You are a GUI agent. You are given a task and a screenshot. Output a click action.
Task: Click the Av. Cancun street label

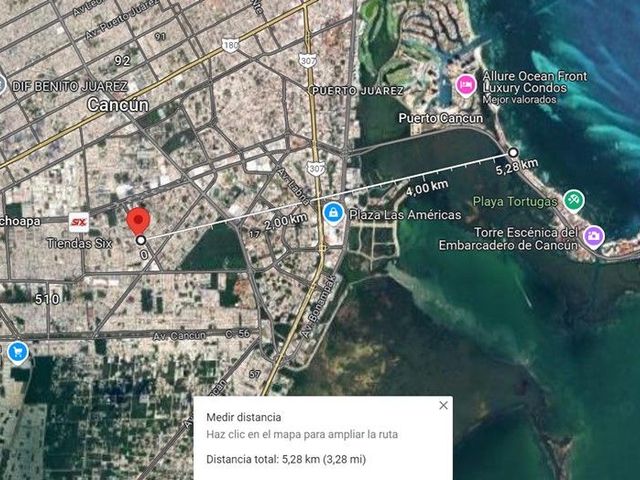click(180, 336)
